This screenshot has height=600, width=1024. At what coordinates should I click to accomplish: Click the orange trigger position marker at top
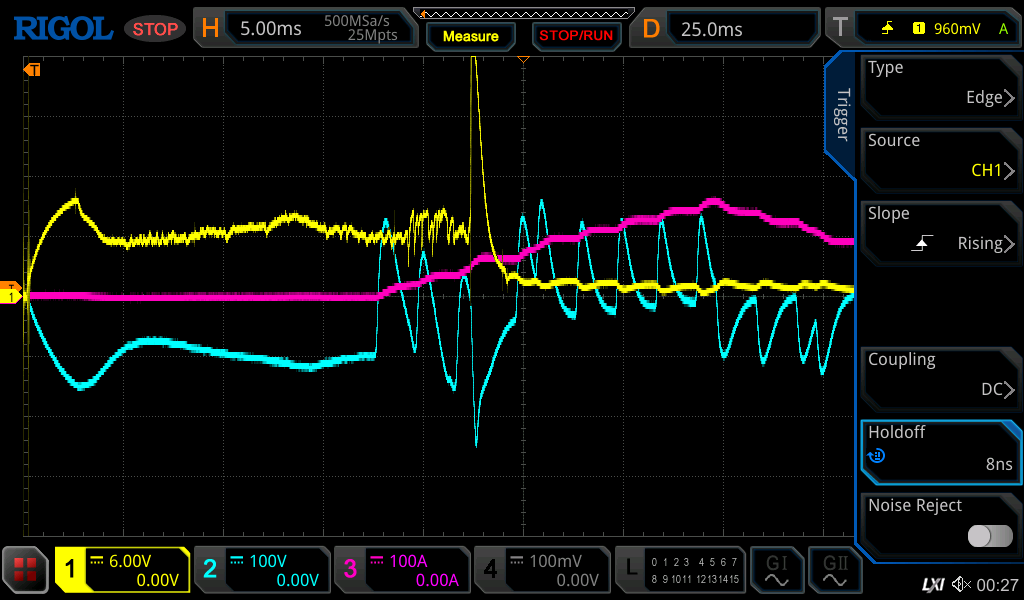click(x=522, y=61)
